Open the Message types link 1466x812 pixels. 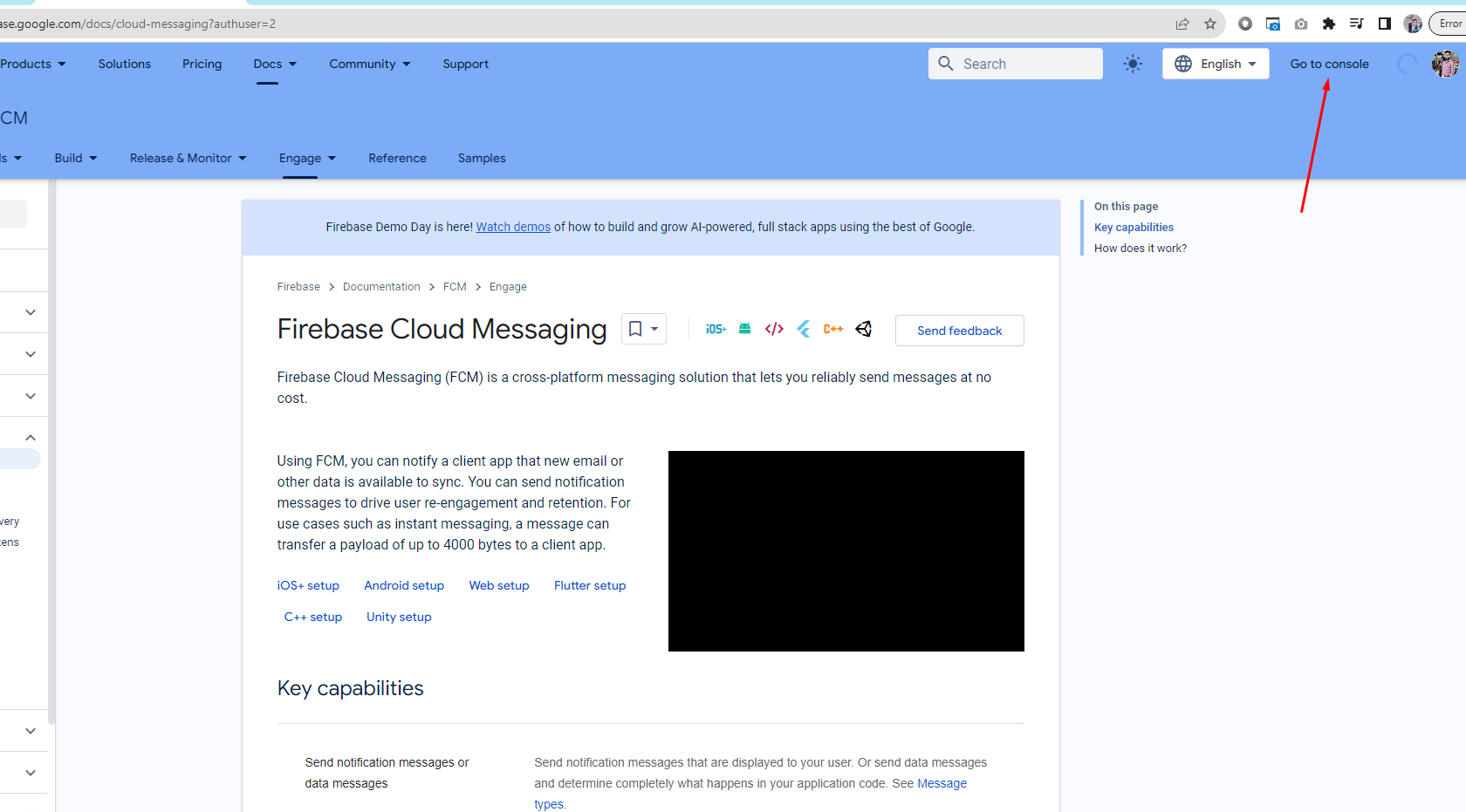pos(942,783)
